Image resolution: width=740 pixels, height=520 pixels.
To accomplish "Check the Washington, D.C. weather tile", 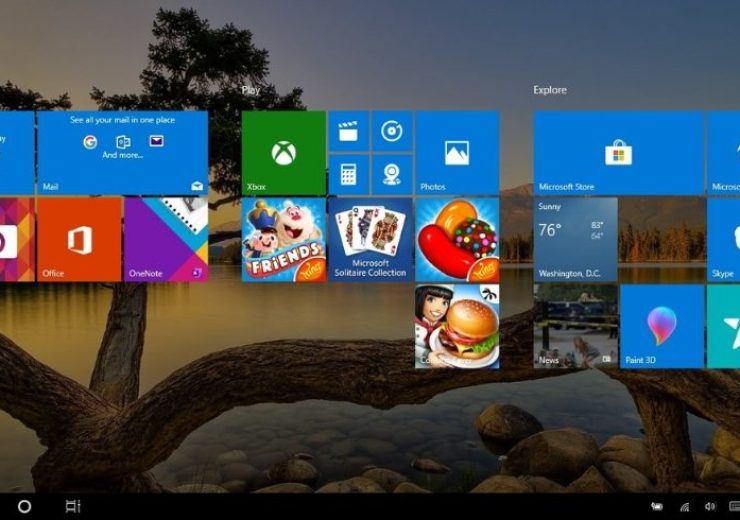I will pos(574,239).
